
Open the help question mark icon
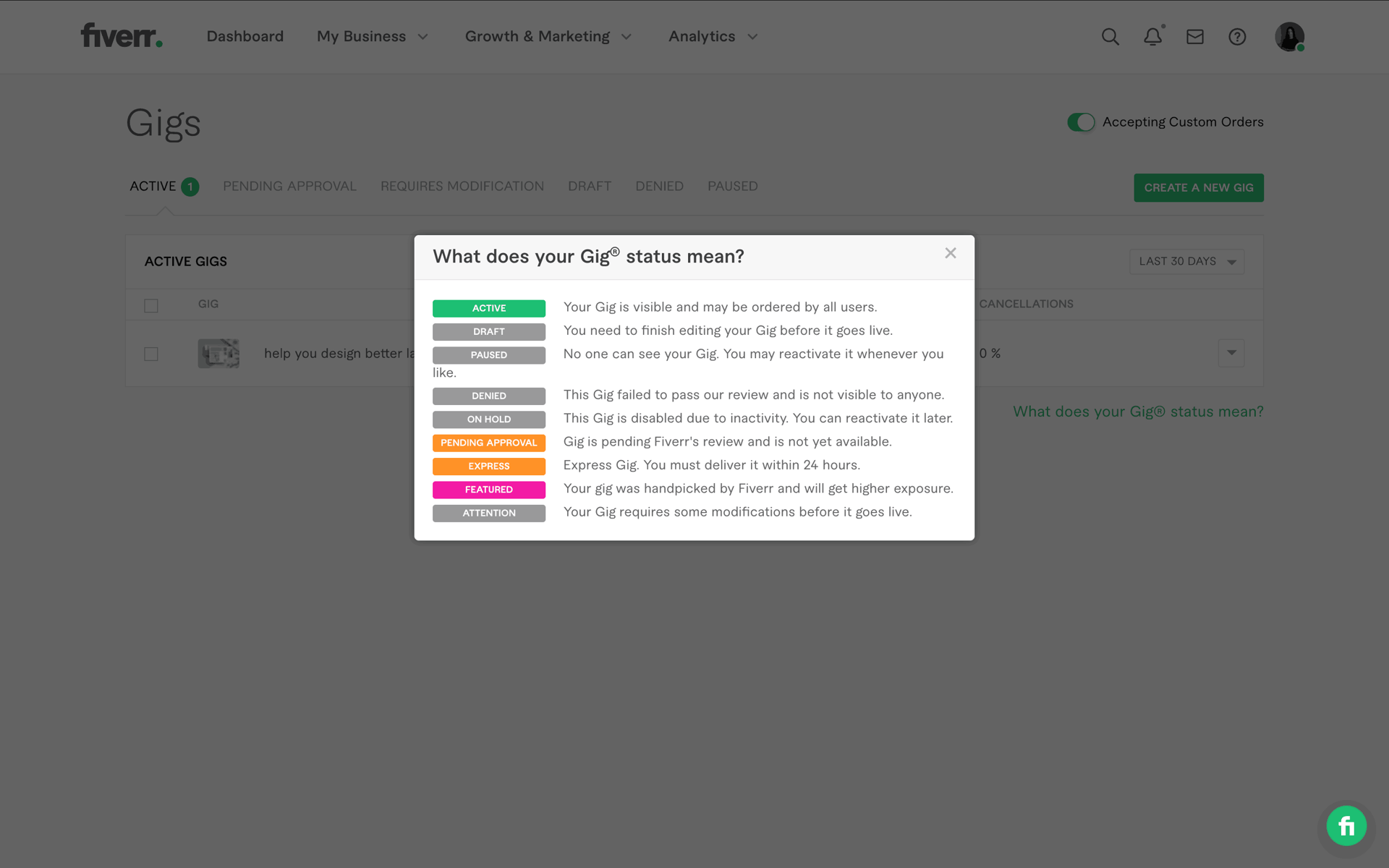click(1237, 37)
